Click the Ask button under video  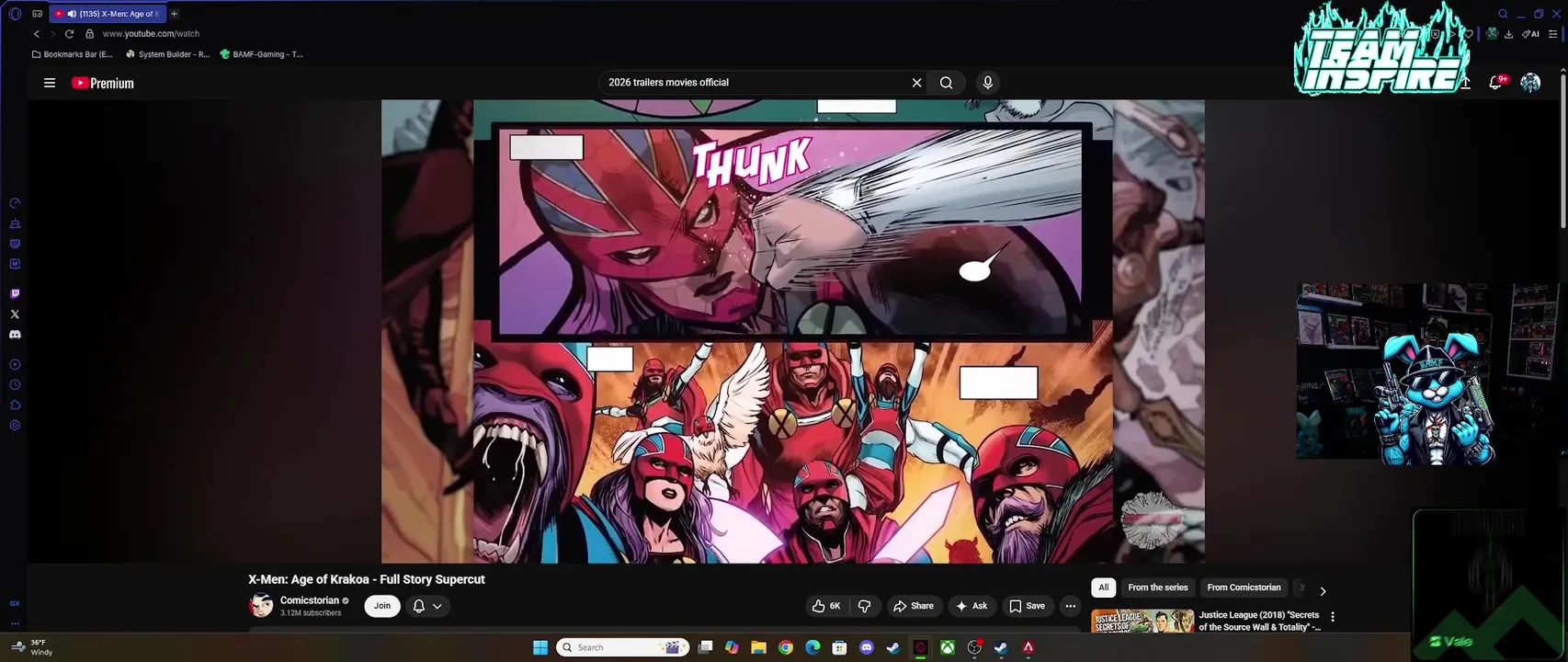coord(971,606)
